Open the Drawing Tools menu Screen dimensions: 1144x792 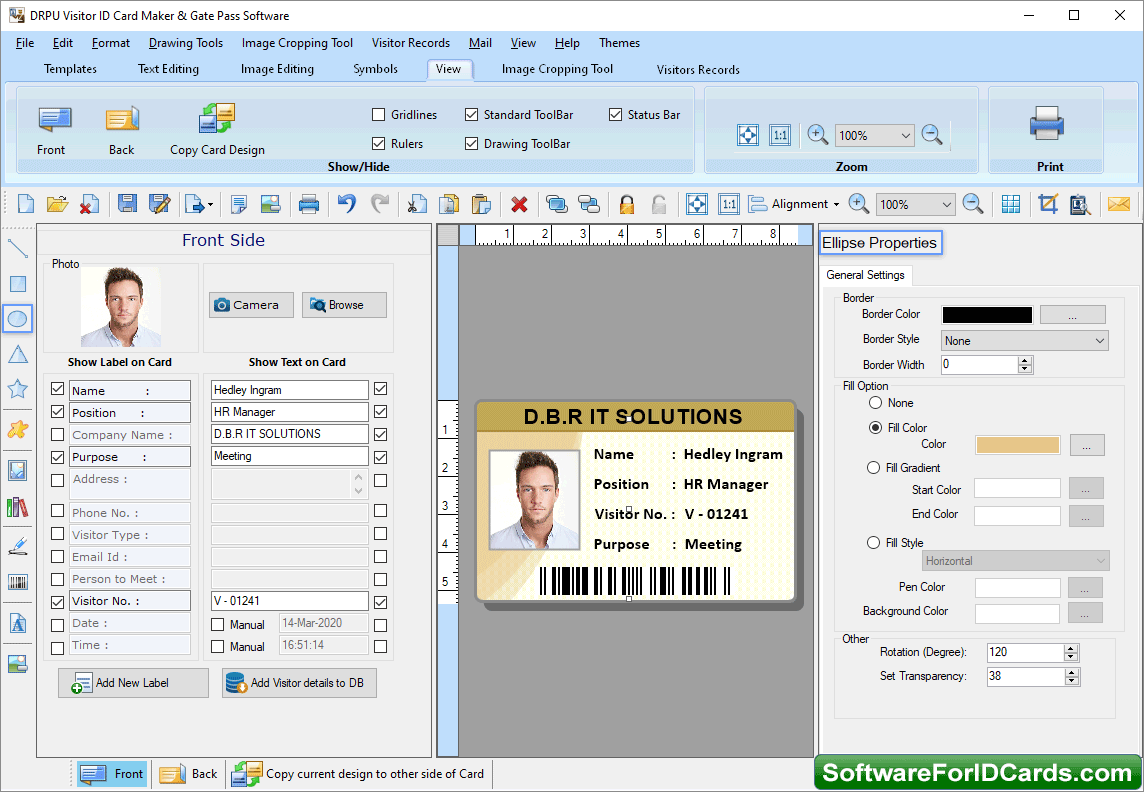click(x=186, y=43)
